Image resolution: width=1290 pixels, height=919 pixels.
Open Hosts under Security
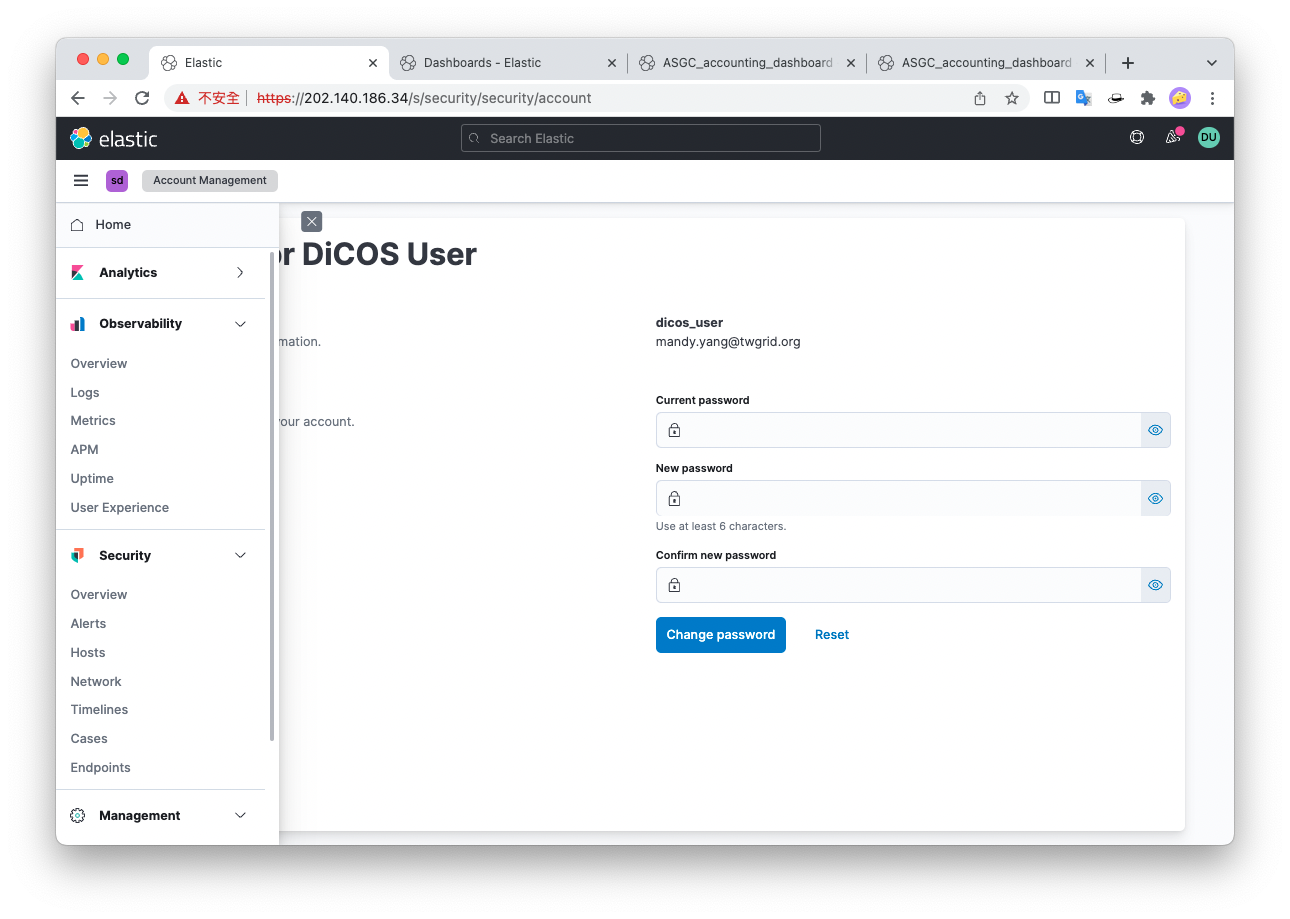[x=88, y=653]
